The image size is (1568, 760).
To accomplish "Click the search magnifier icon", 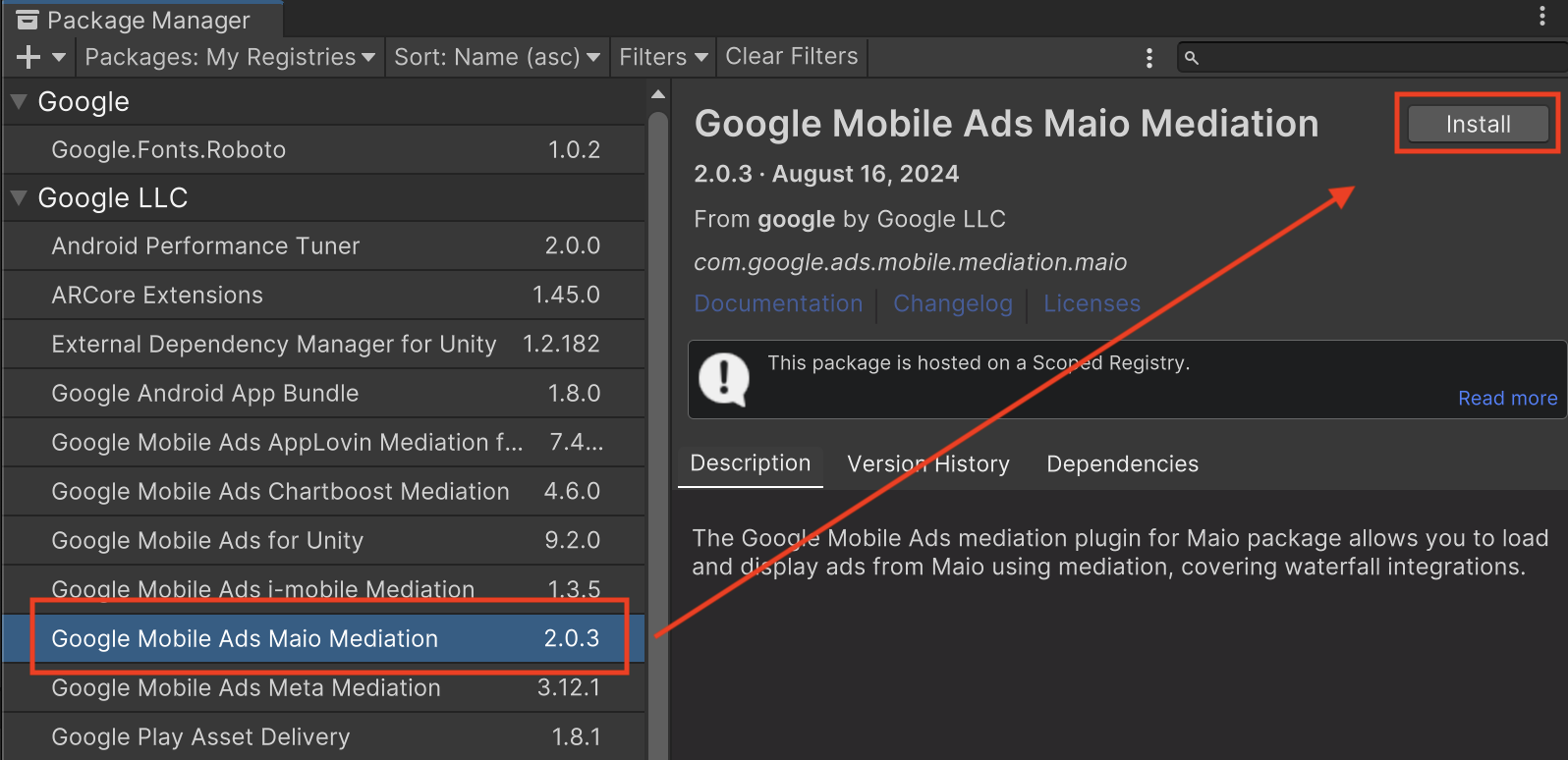I will tap(1192, 58).
